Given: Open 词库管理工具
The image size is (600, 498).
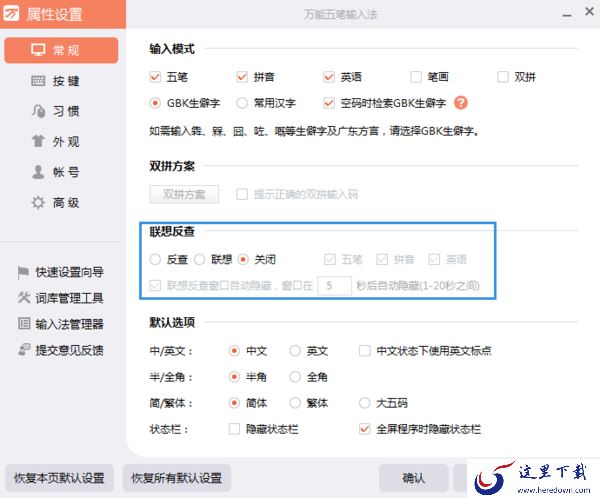Looking at the screenshot, I should click(x=60, y=298).
